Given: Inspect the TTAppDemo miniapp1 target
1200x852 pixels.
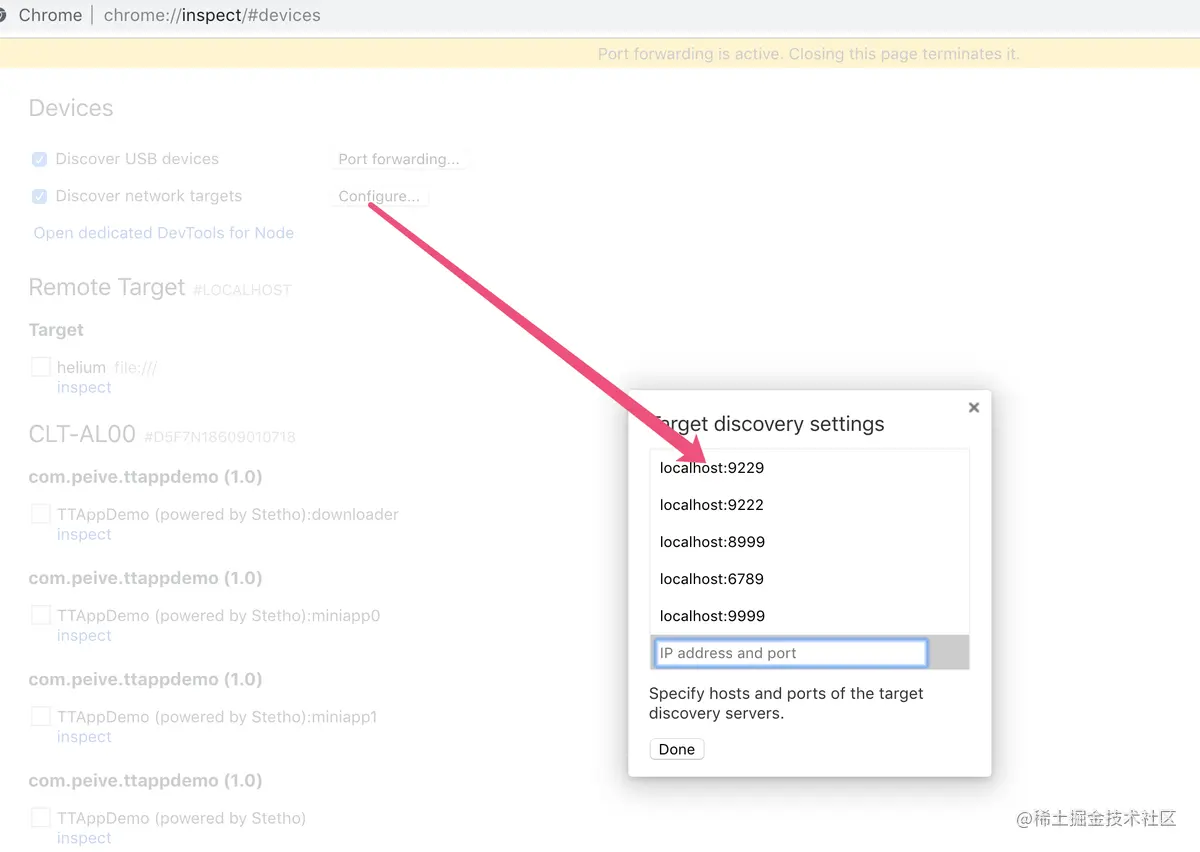Looking at the screenshot, I should [84, 736].
